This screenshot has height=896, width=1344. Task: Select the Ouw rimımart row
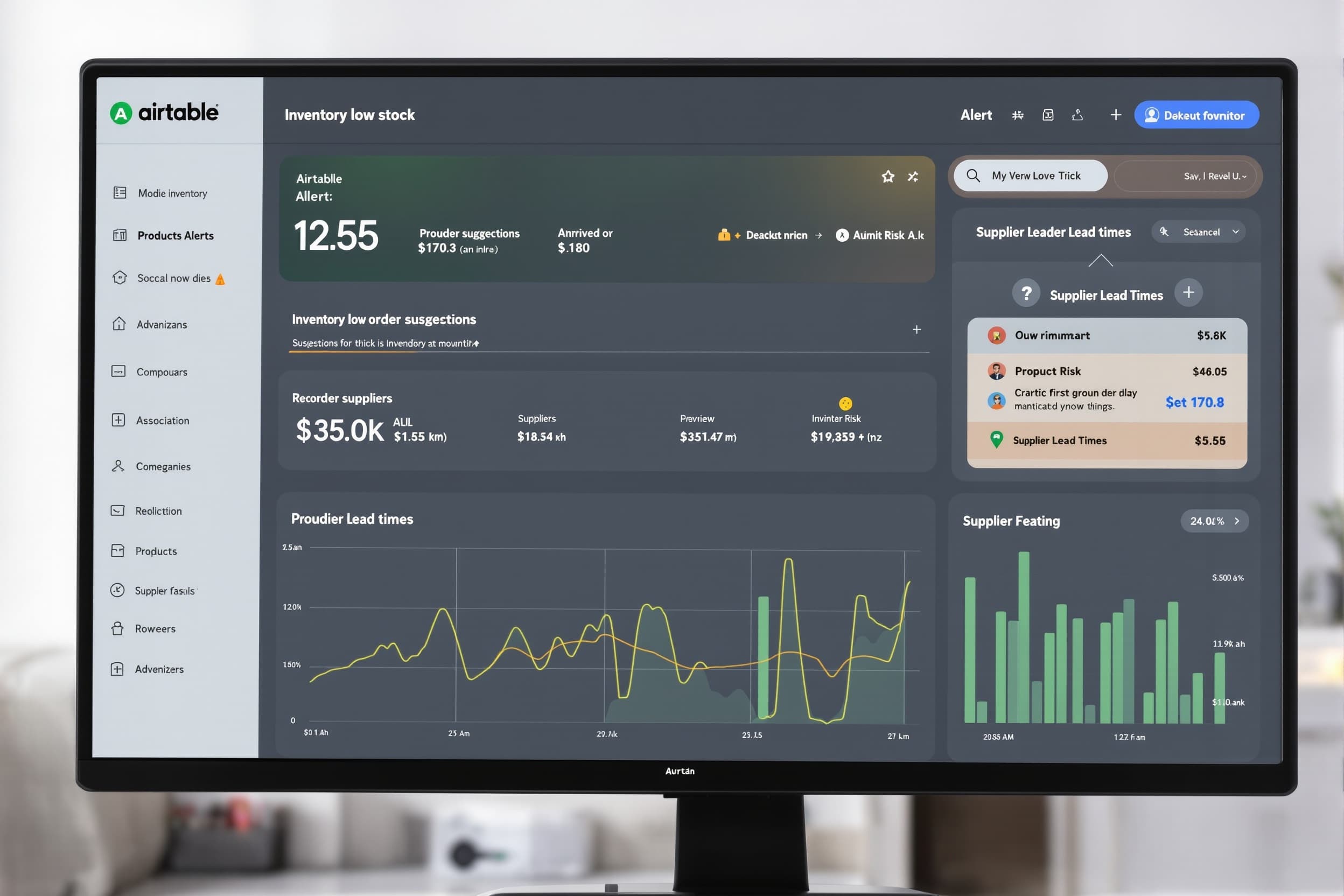(1107, 335)
